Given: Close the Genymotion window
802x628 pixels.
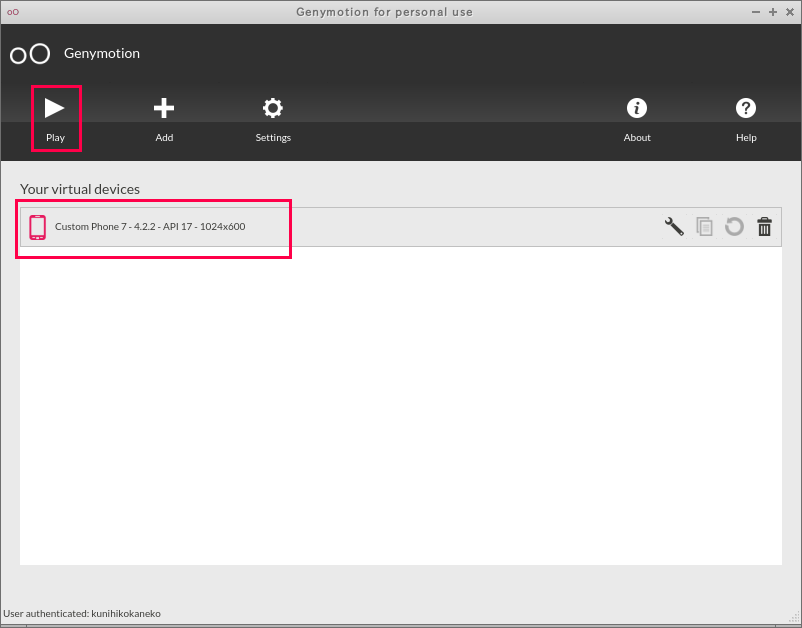Looking at the screenshot, I should [x=790, y=12].
